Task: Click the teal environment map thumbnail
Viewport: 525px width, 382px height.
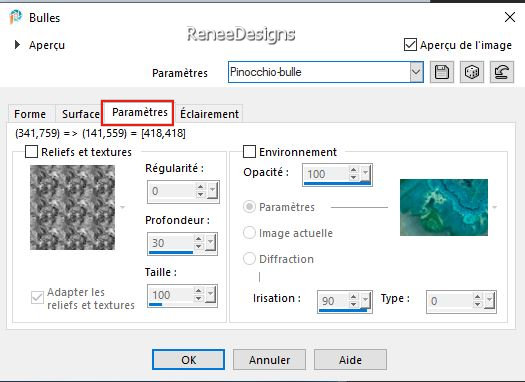Action: (x=444, y=207)
